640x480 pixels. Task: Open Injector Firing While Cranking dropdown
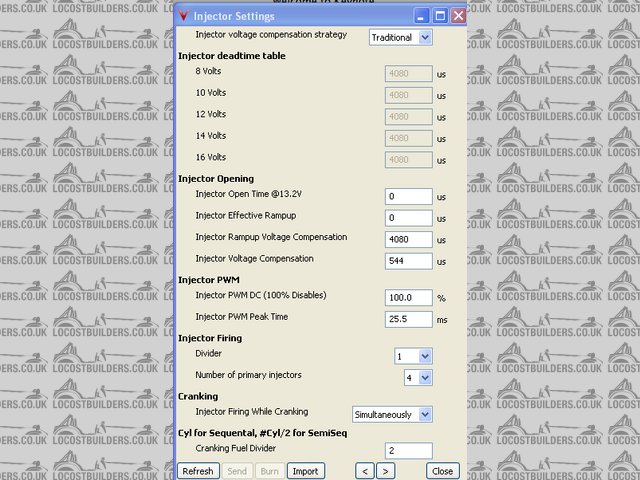pos(392,414)
